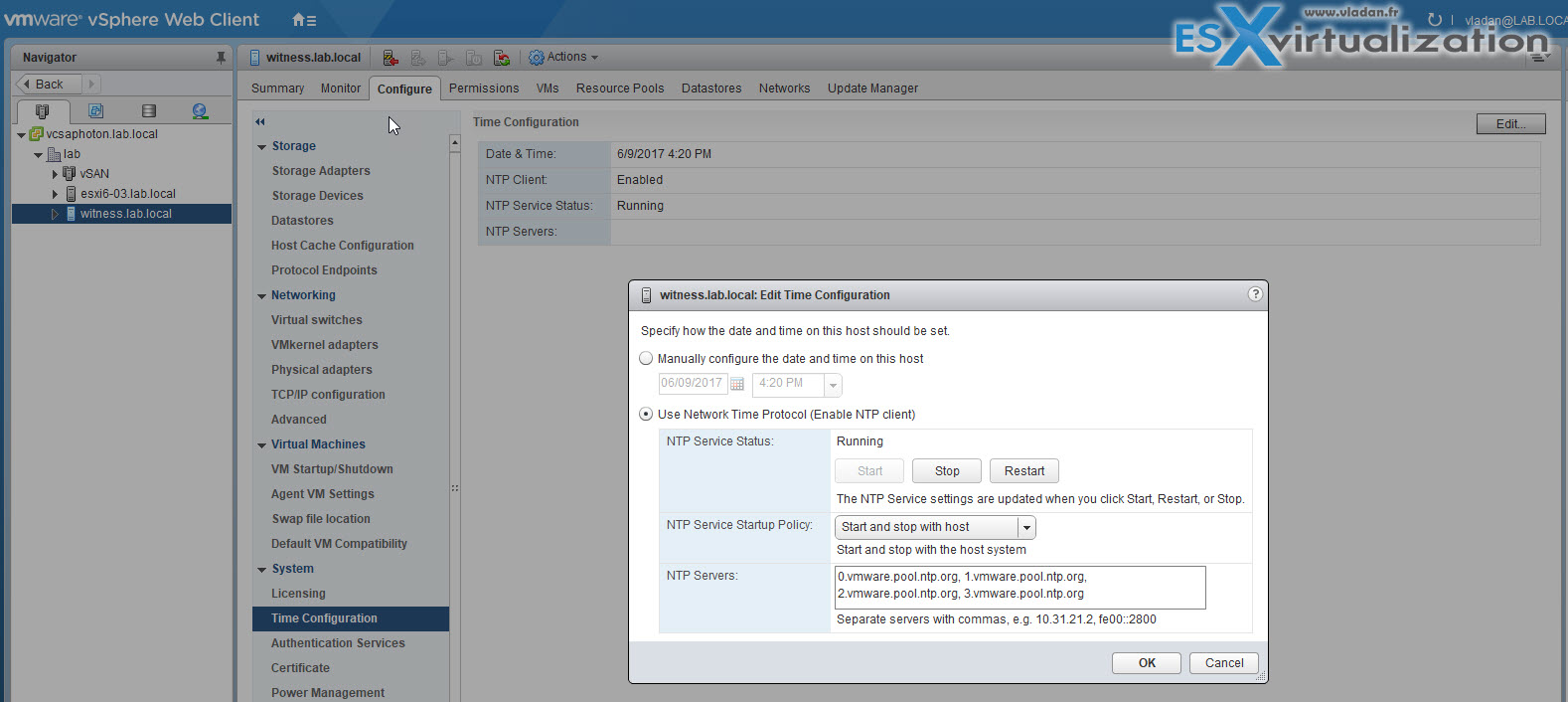Open the vSphere home menu icon

(304, 20)
